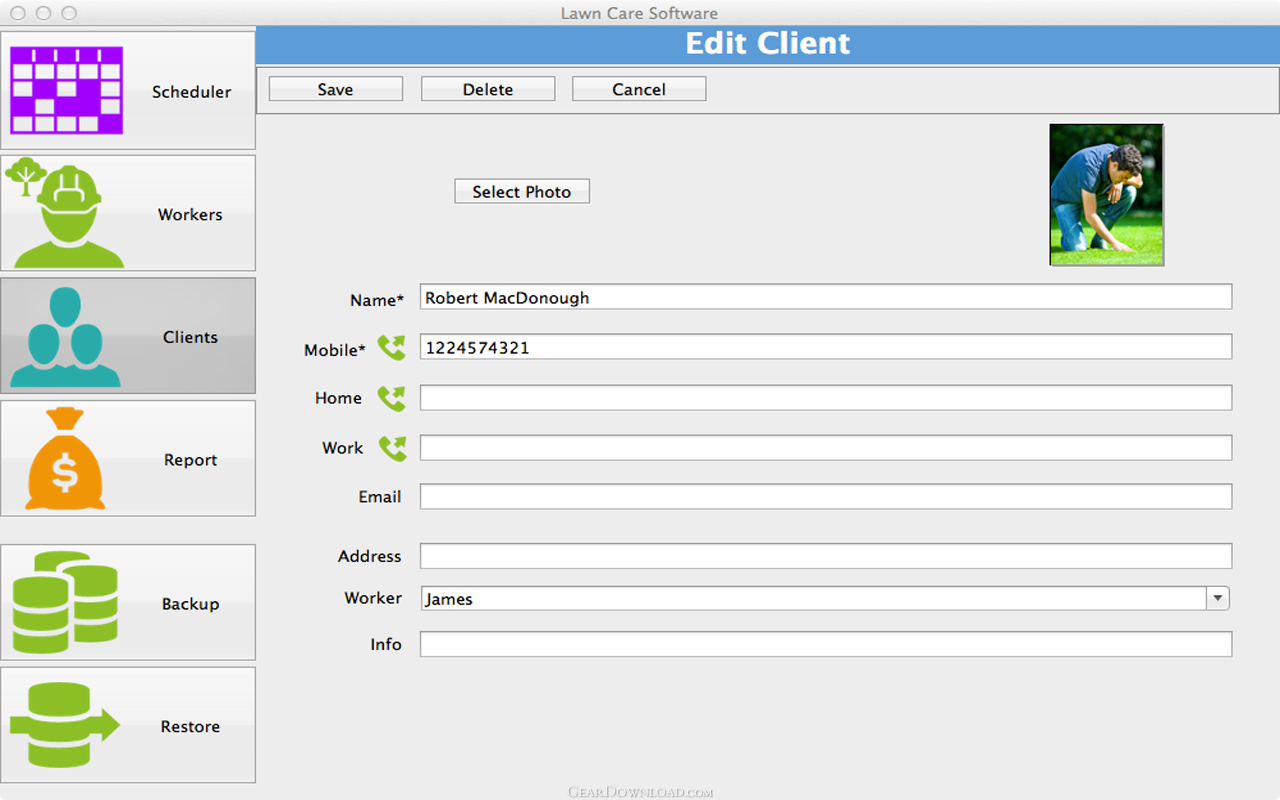
Task: Select the teal Clients people icon
Action: 65,337
